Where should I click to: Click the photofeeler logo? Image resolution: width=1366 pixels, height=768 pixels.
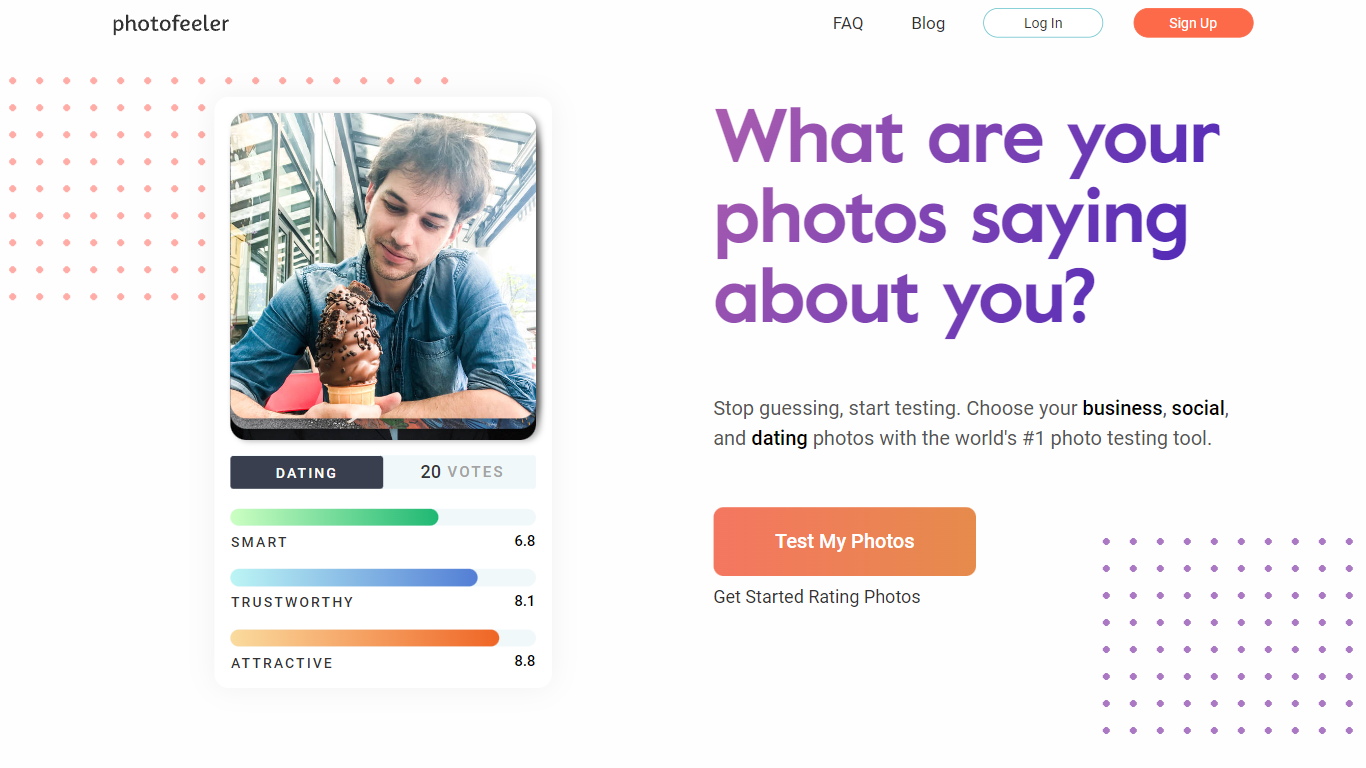pos(170,24)
